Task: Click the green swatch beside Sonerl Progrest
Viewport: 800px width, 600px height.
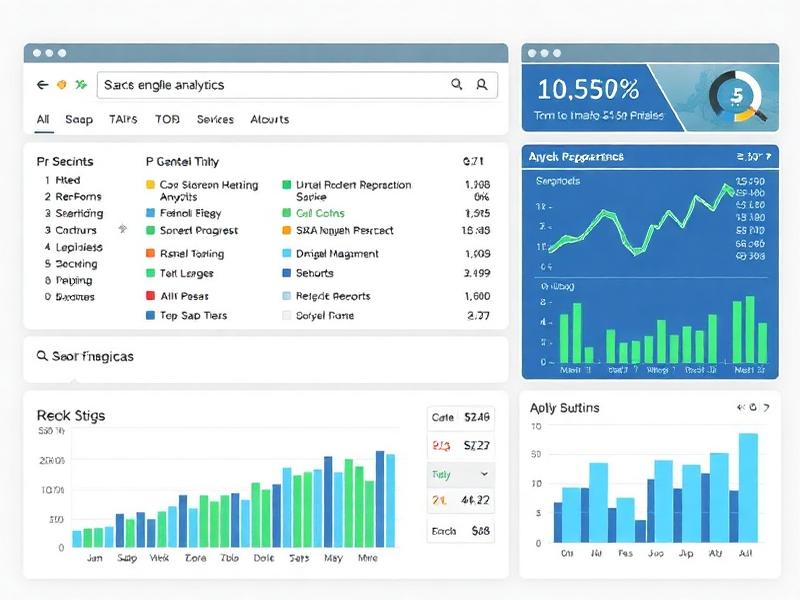Action: coord(151,230)
